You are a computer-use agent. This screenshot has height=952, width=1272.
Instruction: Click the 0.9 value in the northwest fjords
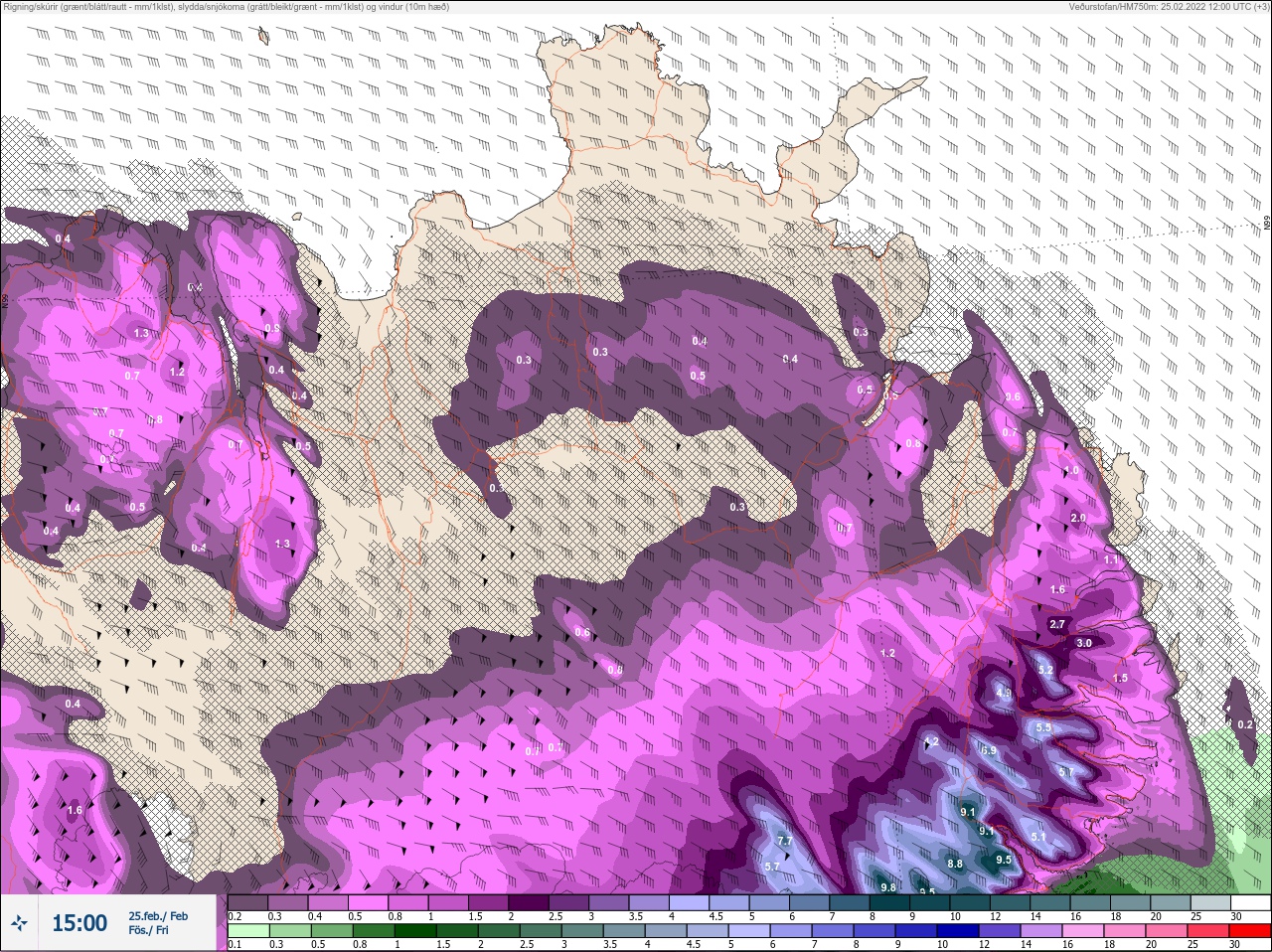click(272, 328)
